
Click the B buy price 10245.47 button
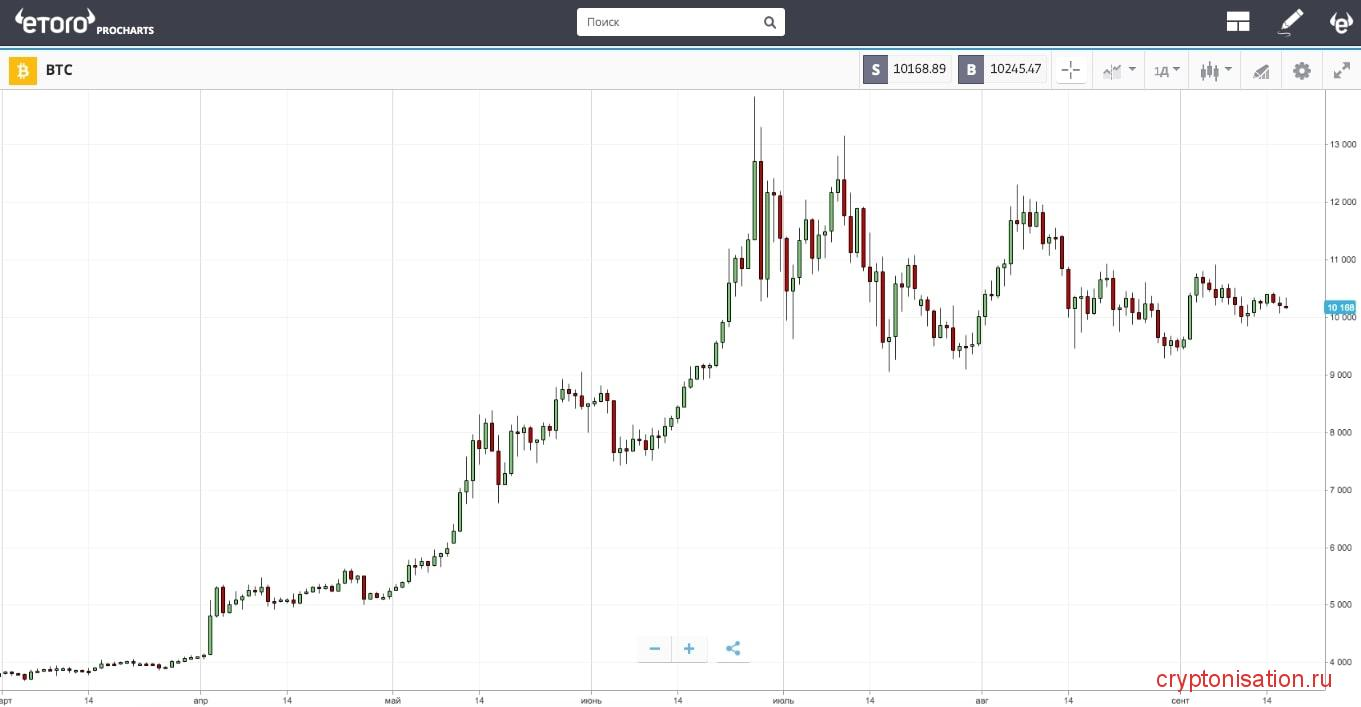1002,69
